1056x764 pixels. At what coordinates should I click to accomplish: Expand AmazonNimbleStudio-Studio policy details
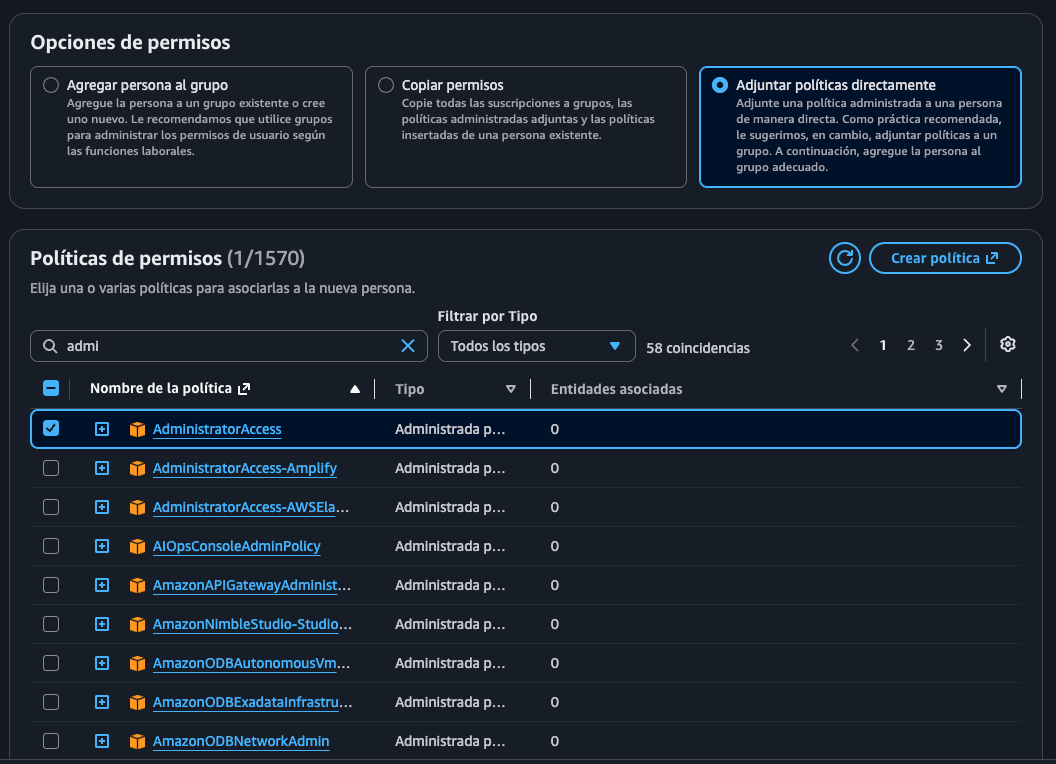(x=102, y=625)
